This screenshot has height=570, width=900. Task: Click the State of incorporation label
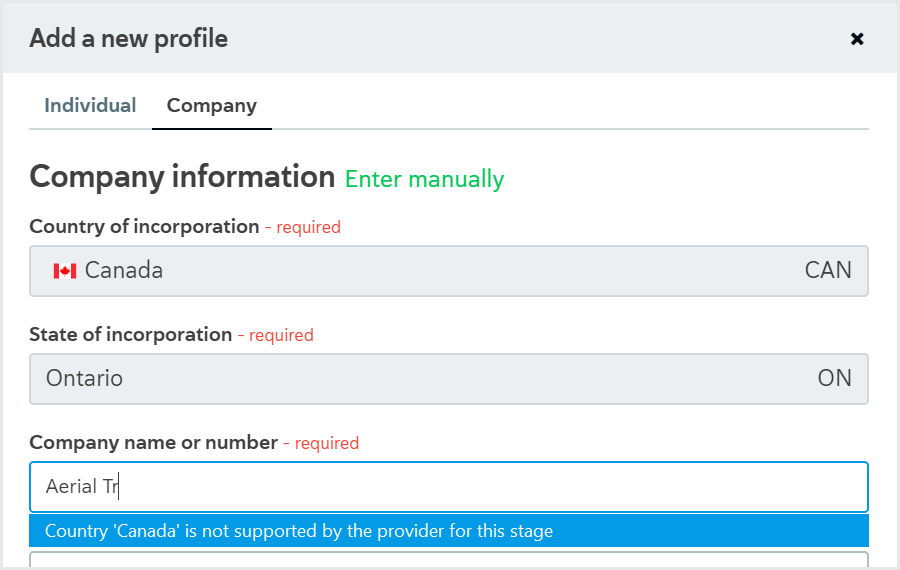(x=130, y=335)
